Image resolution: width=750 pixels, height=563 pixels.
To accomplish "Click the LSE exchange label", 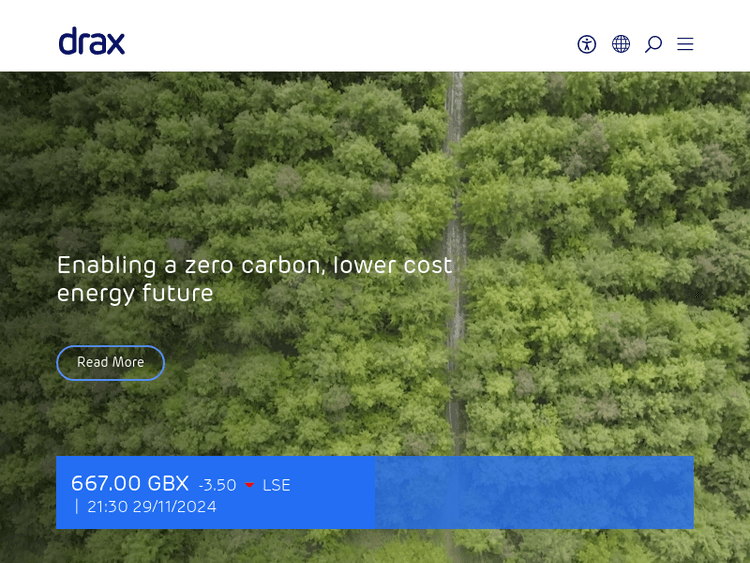I will click(277, 486).
